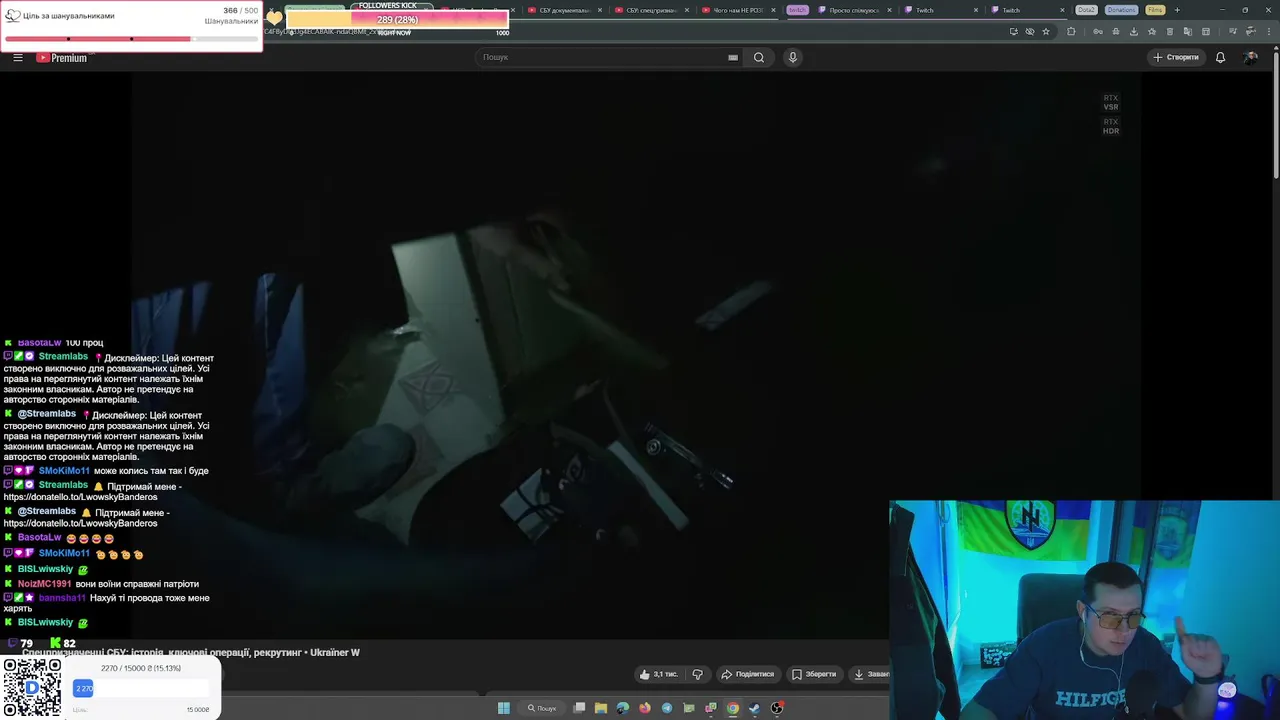
Task: Switch to the Просто спілкуюся Twitch tab
Action: [853, 10]
